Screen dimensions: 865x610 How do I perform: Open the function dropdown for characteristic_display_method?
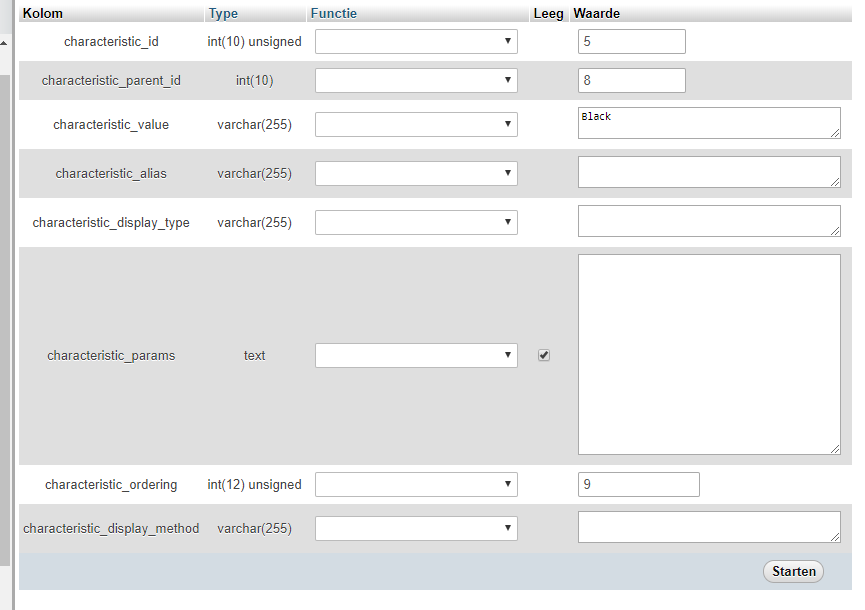click(x=416, y=528)
